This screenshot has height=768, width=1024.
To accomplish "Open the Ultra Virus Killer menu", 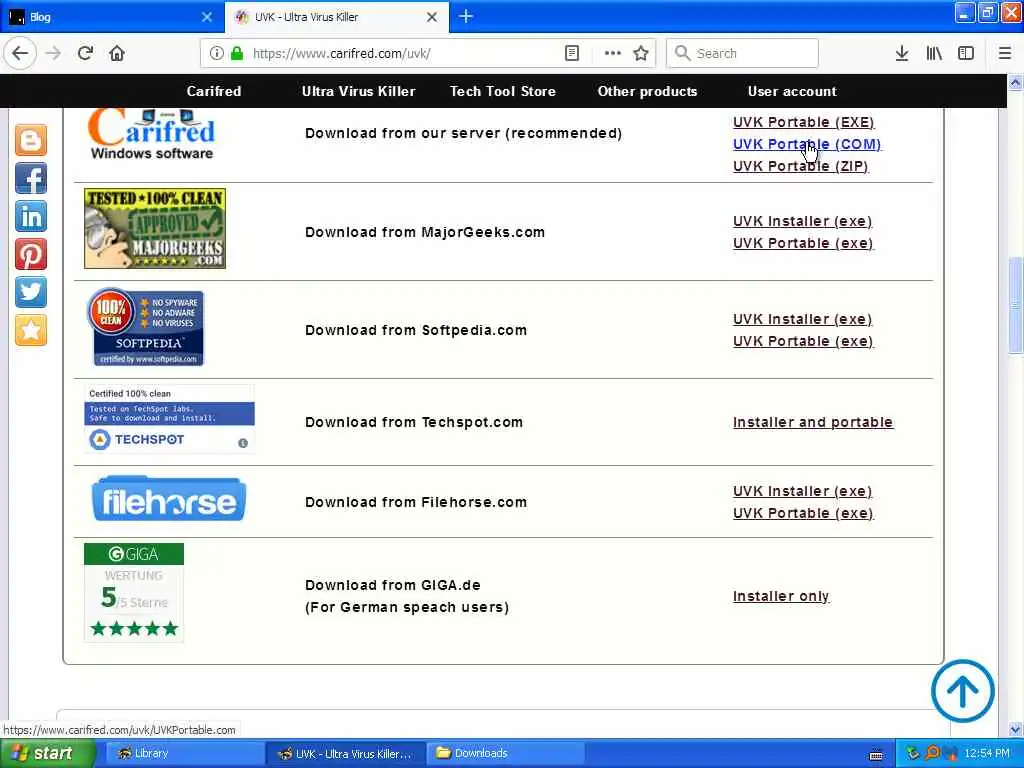I will click(358, 91).
